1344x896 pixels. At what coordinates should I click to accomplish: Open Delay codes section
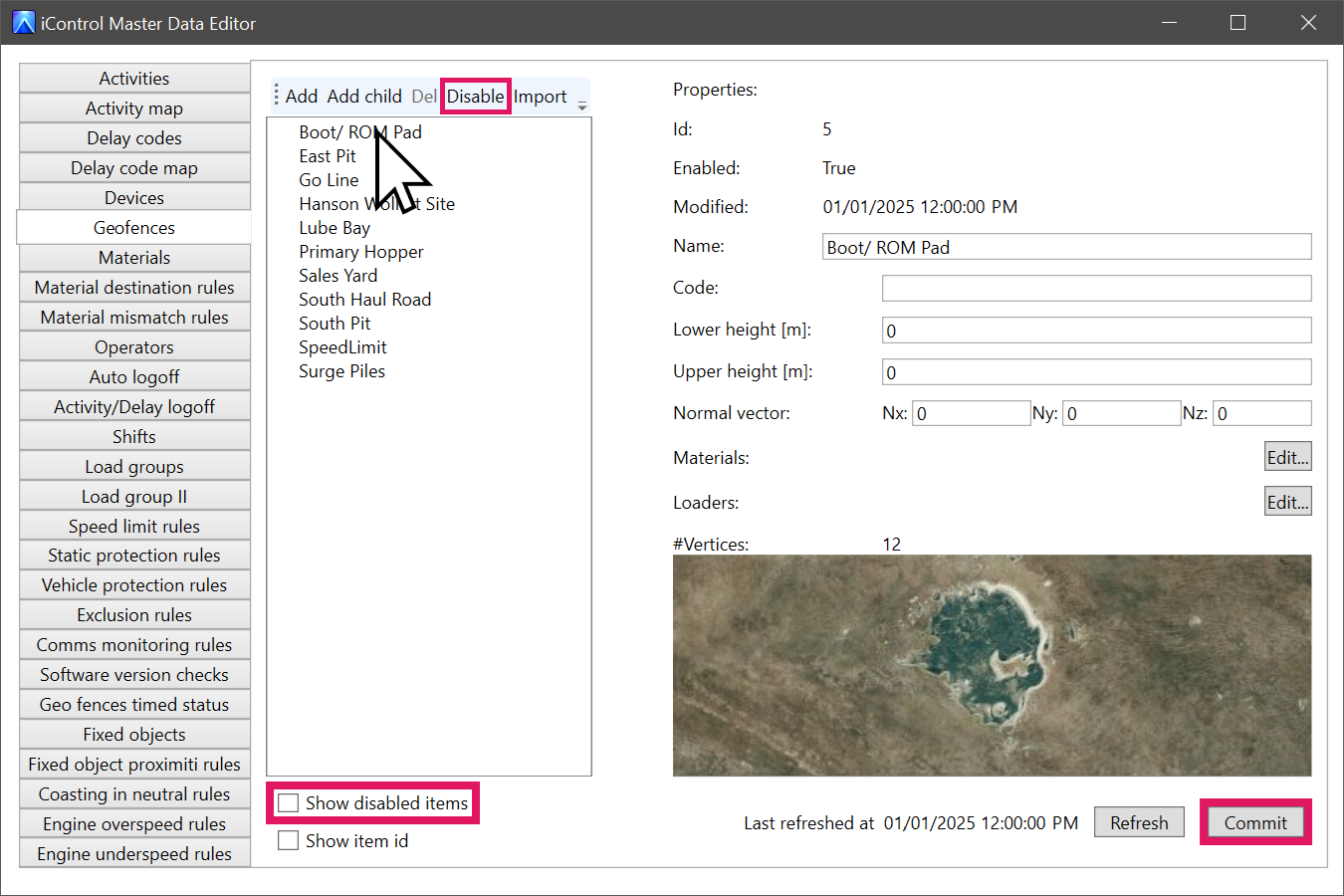tap(134, 138)
